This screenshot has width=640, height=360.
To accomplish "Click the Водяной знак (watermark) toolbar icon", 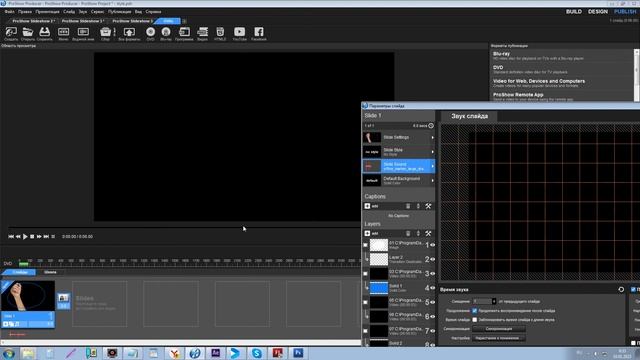I will click(83, 32).
